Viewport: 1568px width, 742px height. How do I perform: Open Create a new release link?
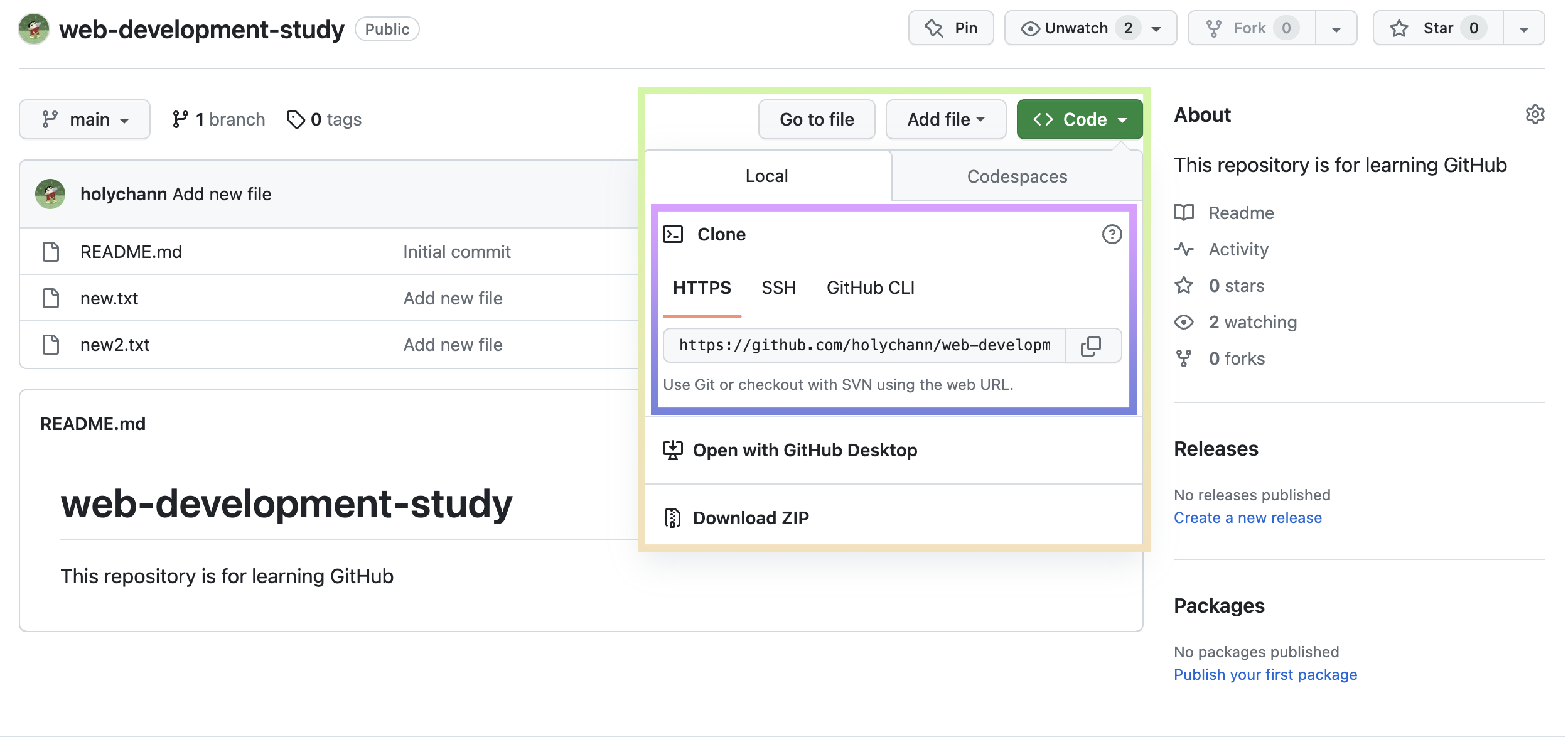pos(1247,518)
